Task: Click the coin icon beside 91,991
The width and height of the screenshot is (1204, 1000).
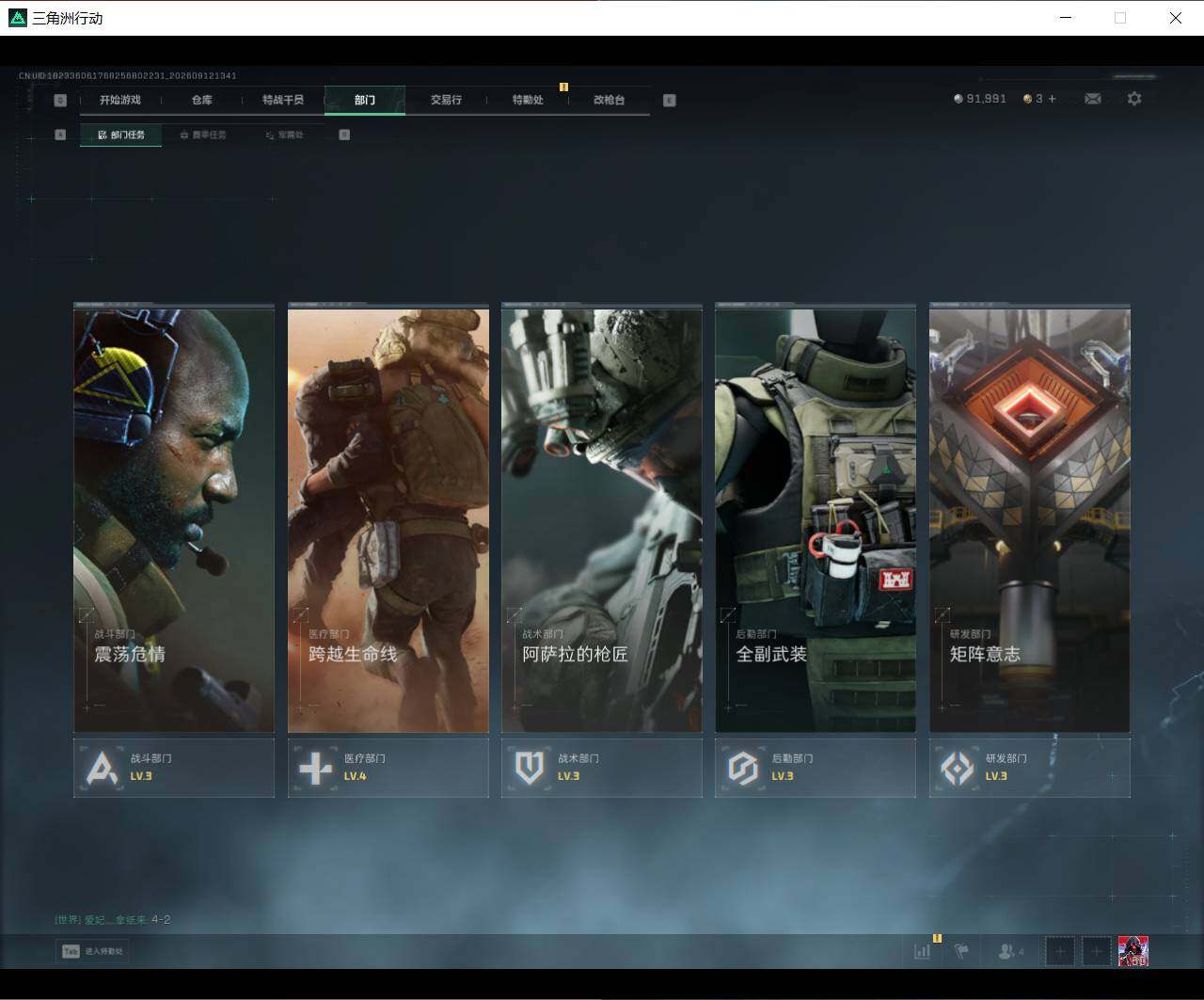Action: click(x=958, y=99)
